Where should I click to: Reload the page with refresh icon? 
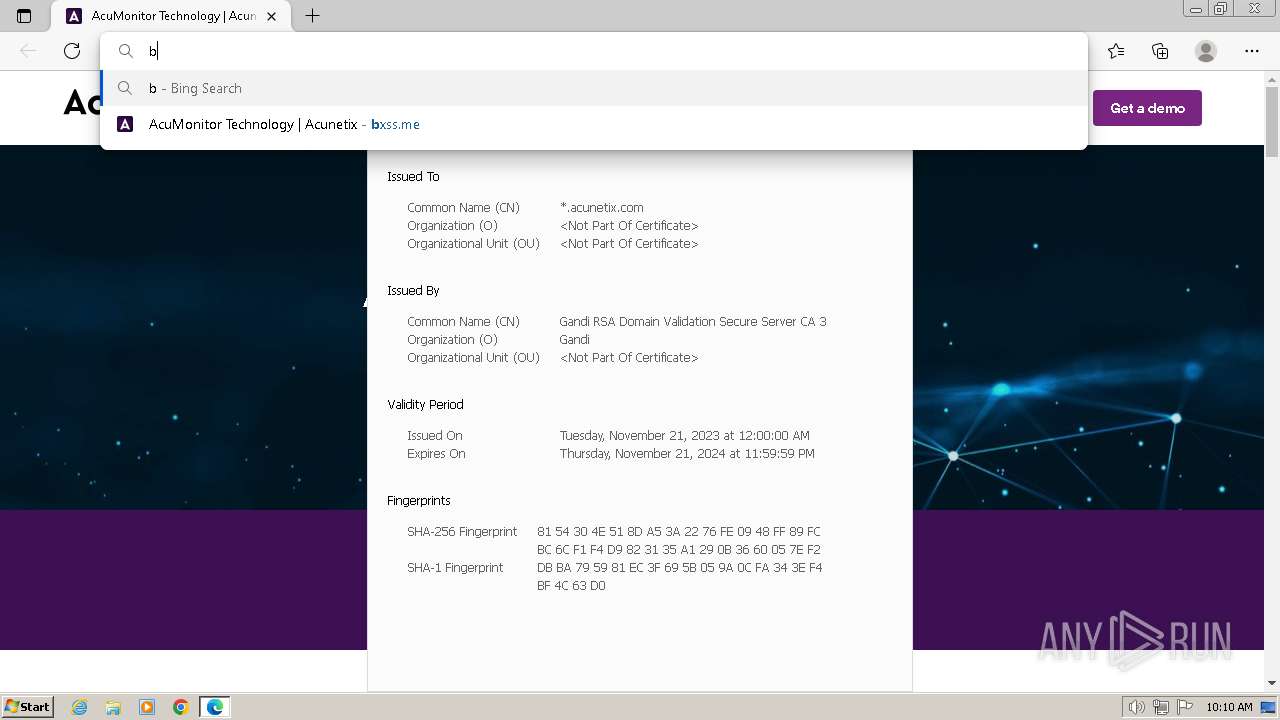click(x=72, y=51)
